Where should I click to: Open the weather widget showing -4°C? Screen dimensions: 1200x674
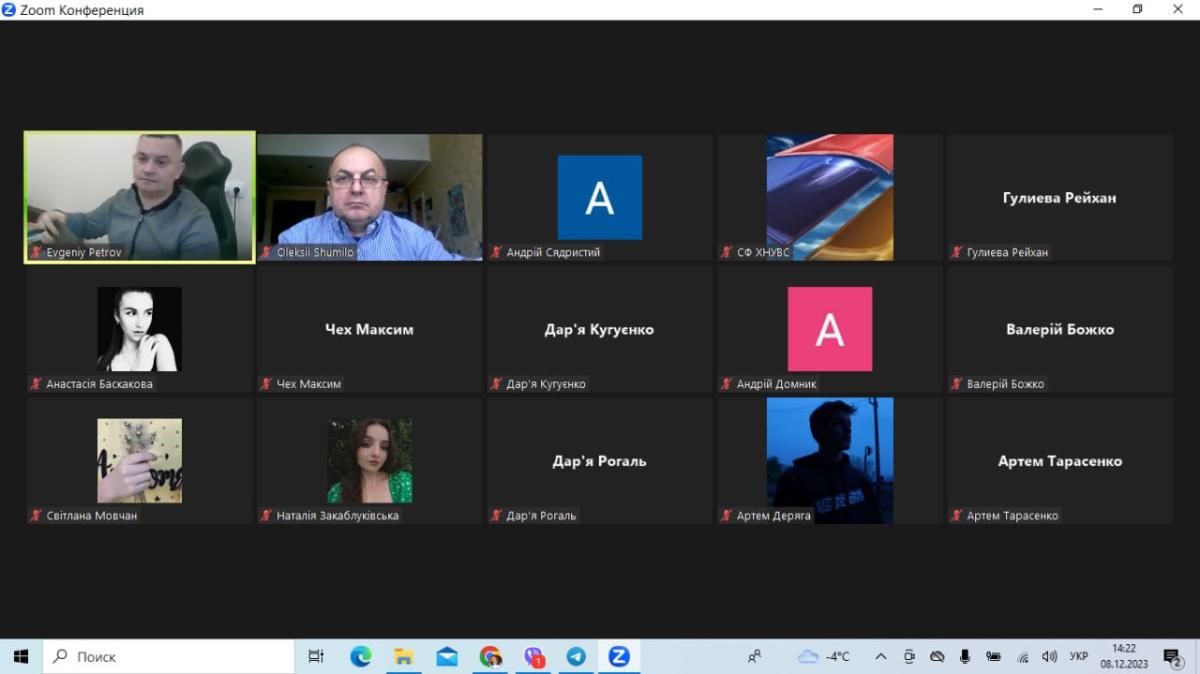(824, 656)
